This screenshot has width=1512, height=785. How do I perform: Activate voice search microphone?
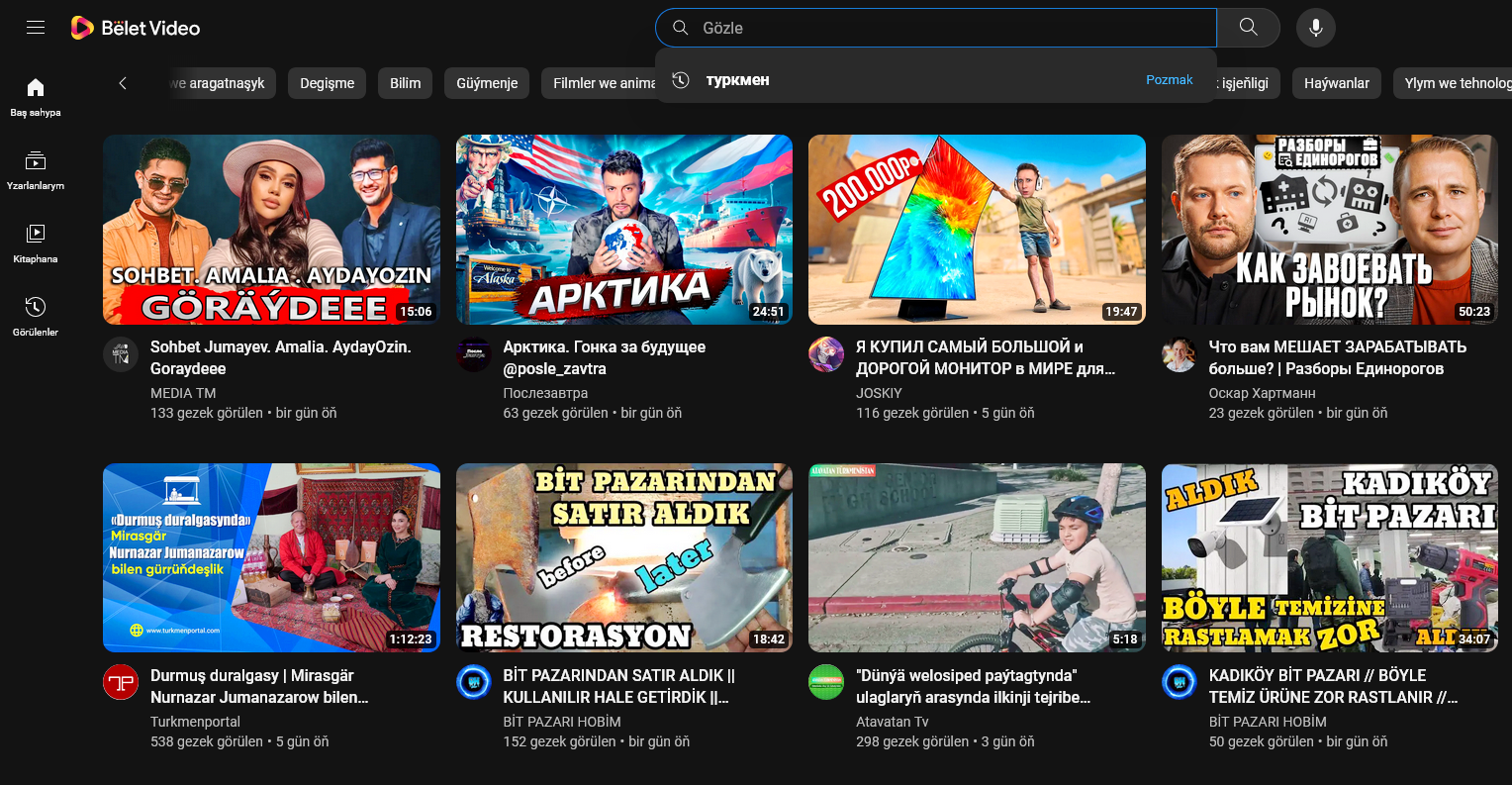click(1316, 28)
